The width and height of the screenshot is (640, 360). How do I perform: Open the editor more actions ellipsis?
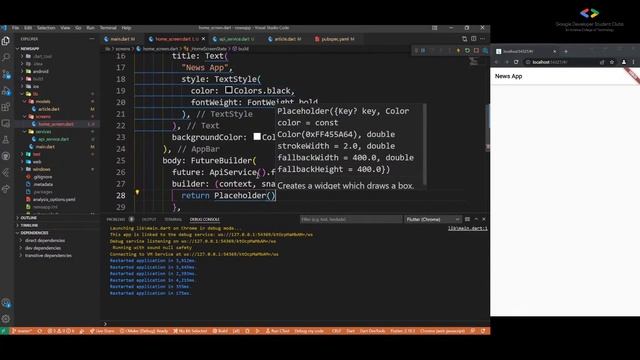(x=482, y=39)
